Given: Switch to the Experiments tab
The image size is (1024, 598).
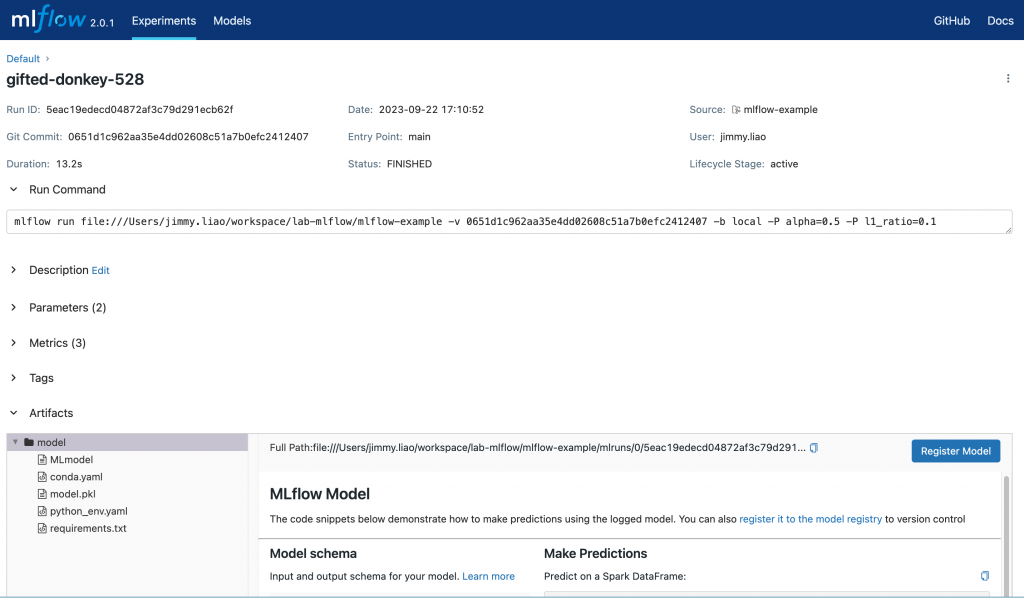Looking at the screenshot, I should [164, 21].
